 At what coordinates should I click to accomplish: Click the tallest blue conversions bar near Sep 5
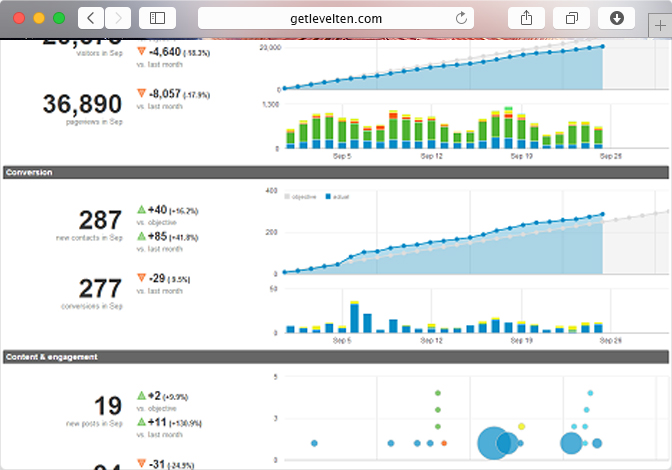pos(354,318)
